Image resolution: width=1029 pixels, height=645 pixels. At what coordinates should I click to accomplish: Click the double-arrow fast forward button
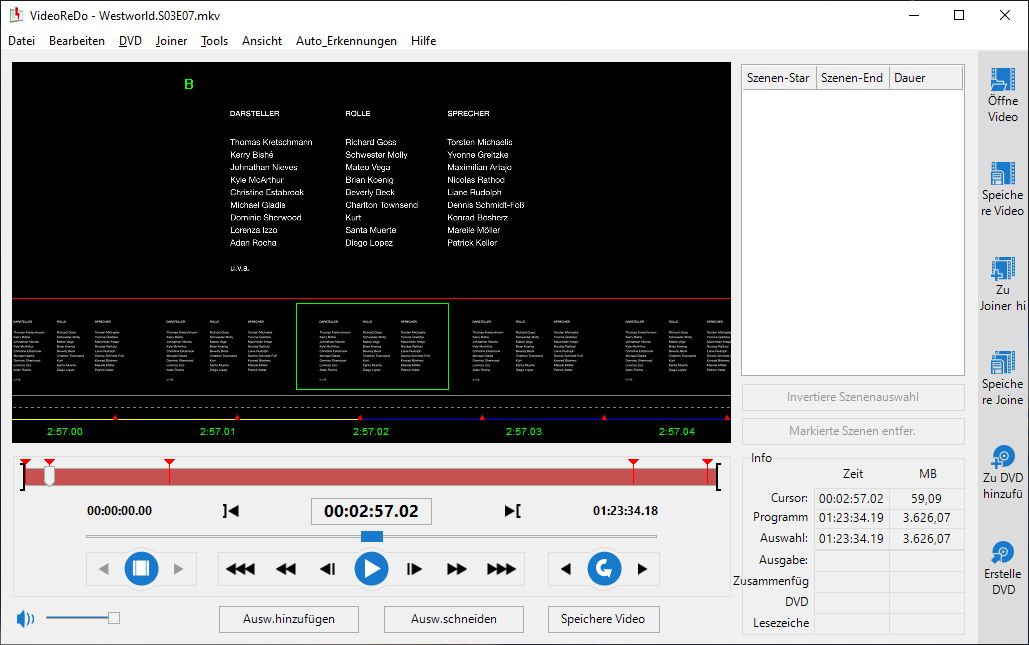pyautogui.click(x=457, y=569)
